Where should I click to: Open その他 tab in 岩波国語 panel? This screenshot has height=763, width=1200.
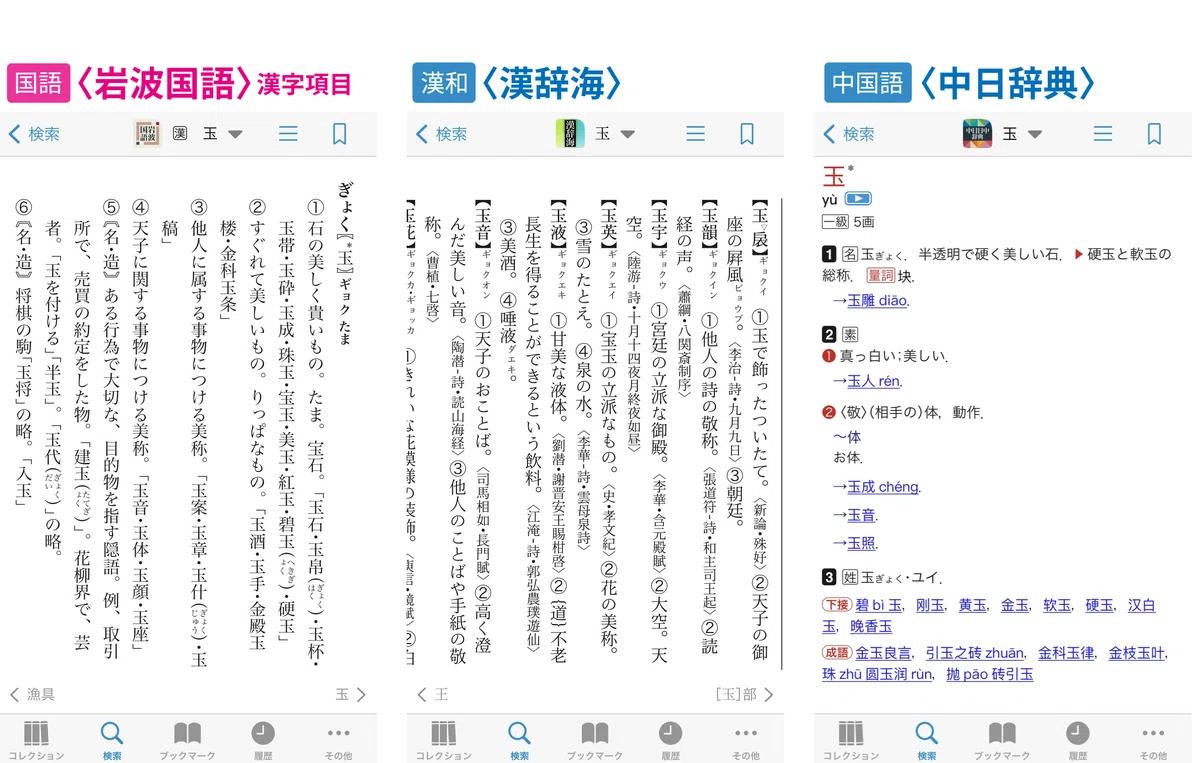339,740
